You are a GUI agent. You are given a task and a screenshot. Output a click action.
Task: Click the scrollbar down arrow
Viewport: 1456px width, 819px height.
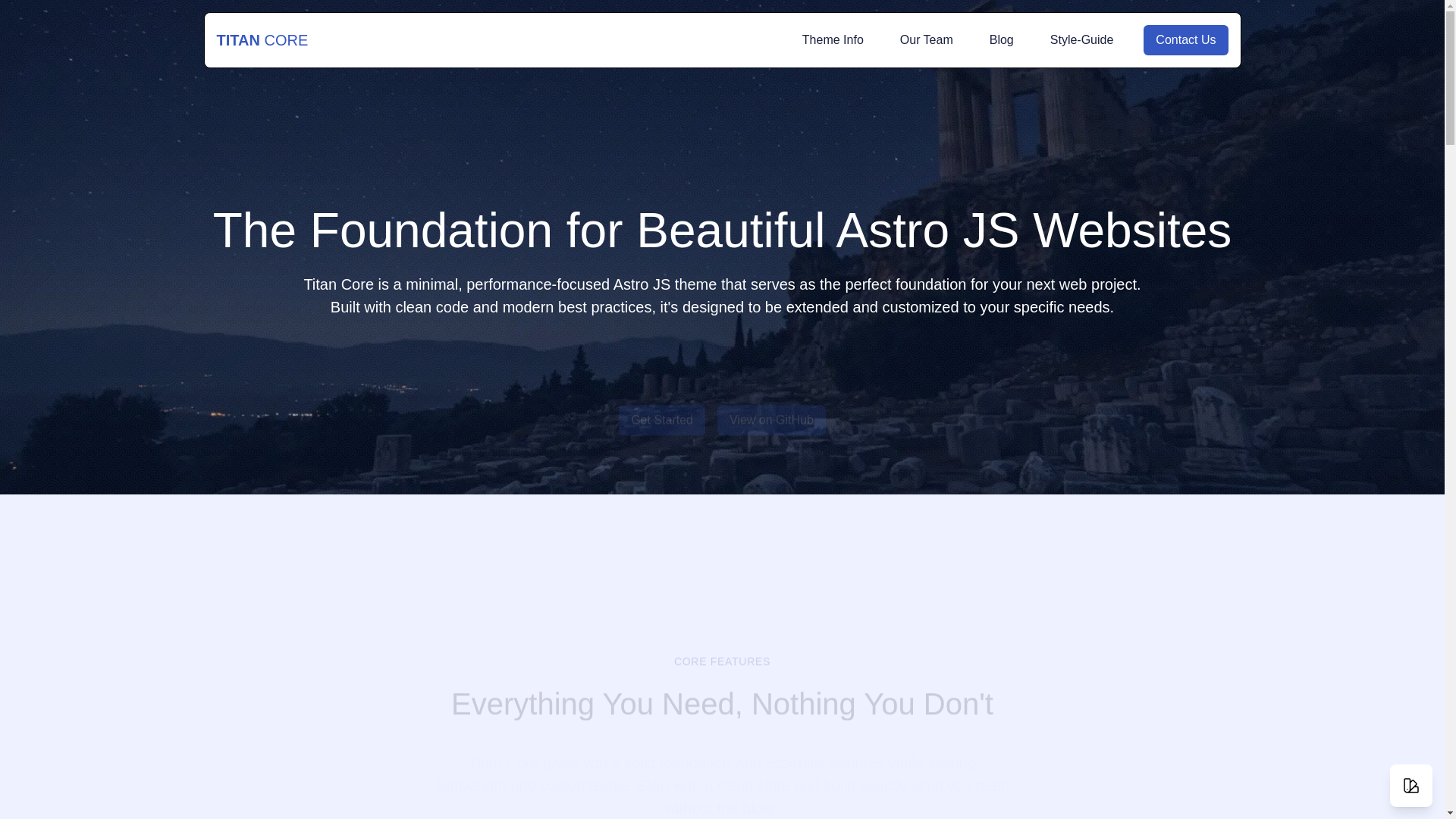click(1450, 813)
